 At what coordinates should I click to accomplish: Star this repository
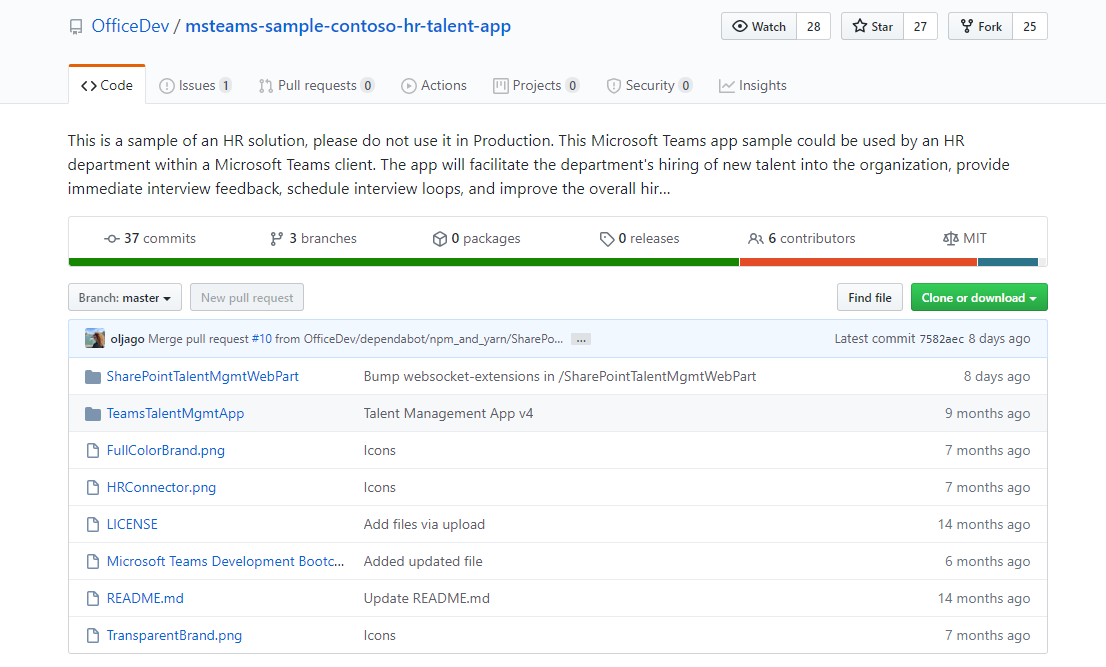[873, 26]
